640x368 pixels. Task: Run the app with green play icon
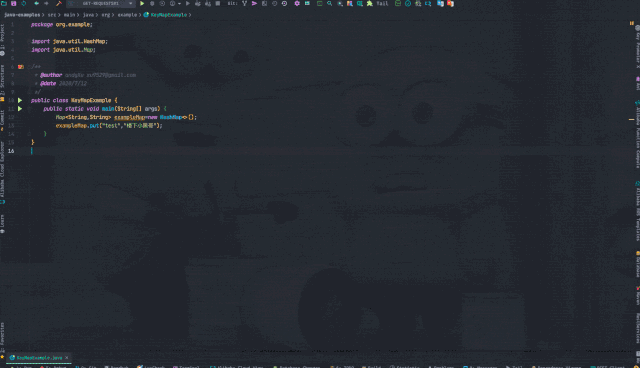pos(142,3)
